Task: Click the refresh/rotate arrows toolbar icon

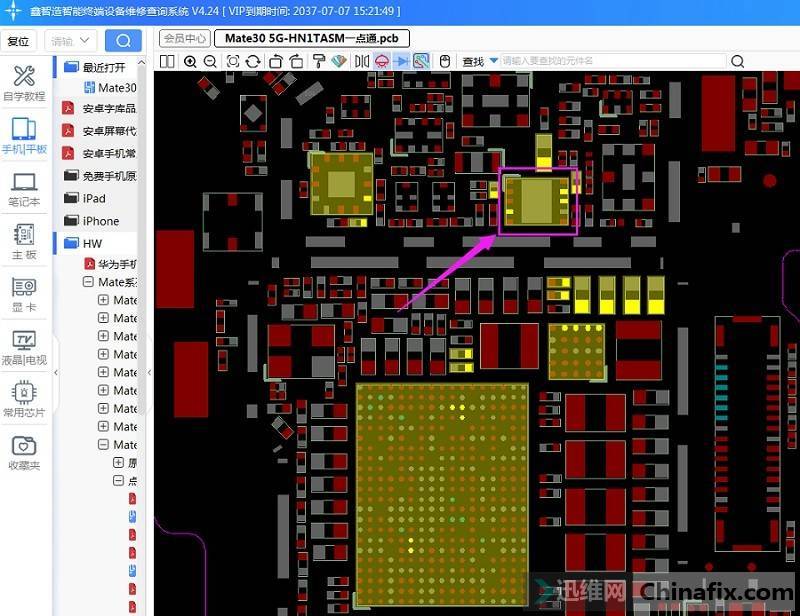Action: pyautogui.click(x=254, y=61)
